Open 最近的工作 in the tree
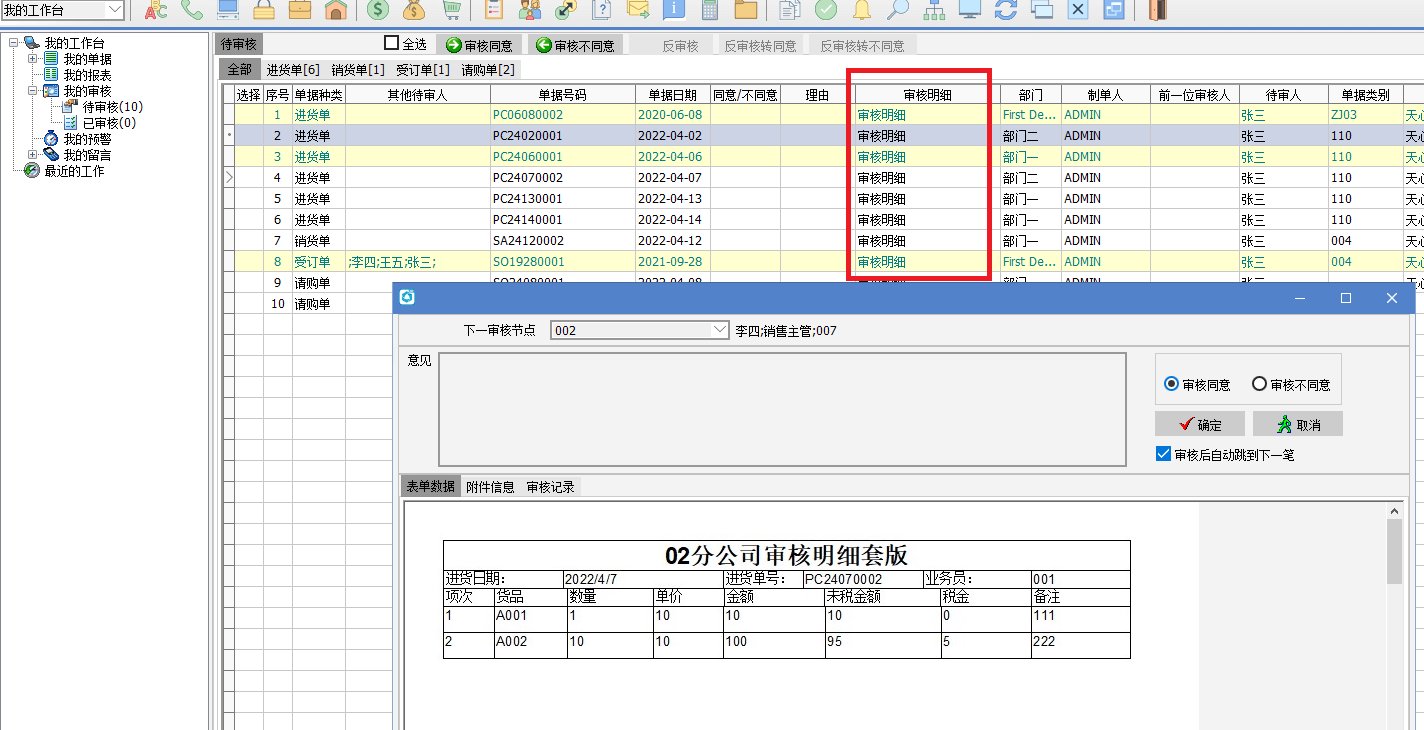The height and width of the screenshot is (730, 1424). tap(74, 171)
